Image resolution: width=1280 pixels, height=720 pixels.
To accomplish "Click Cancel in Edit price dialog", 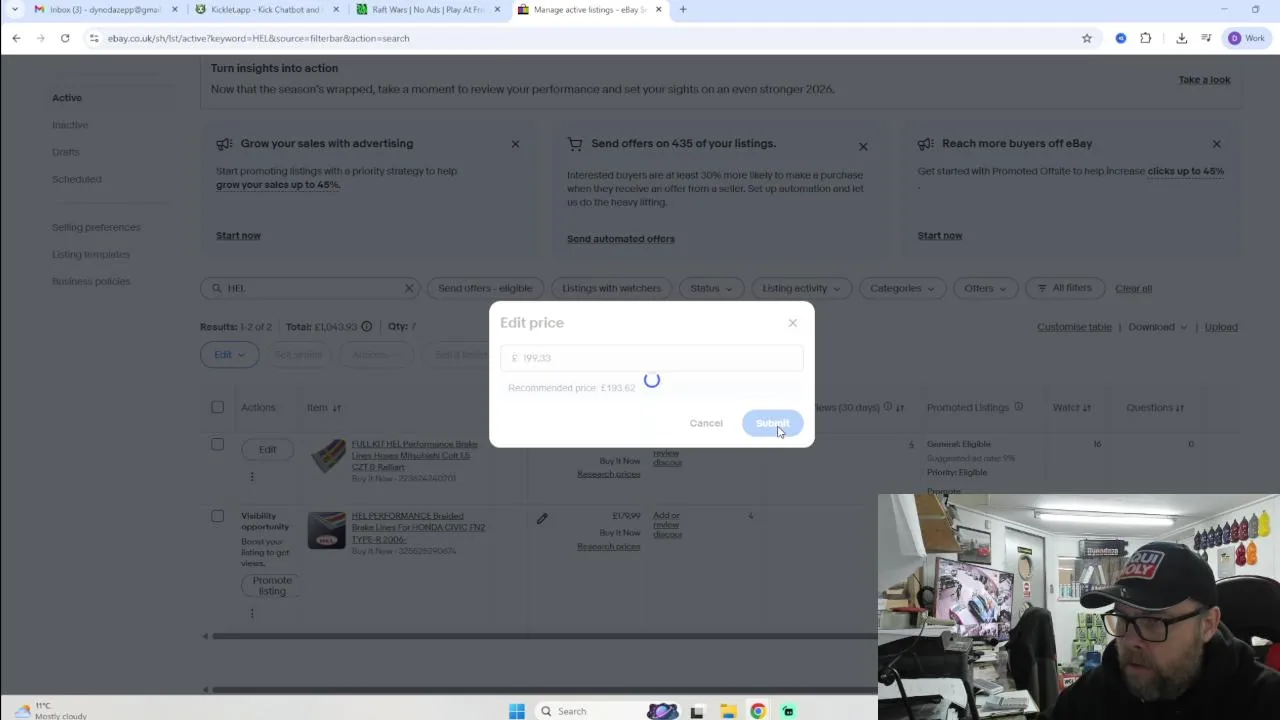I will tap(706, 423).
